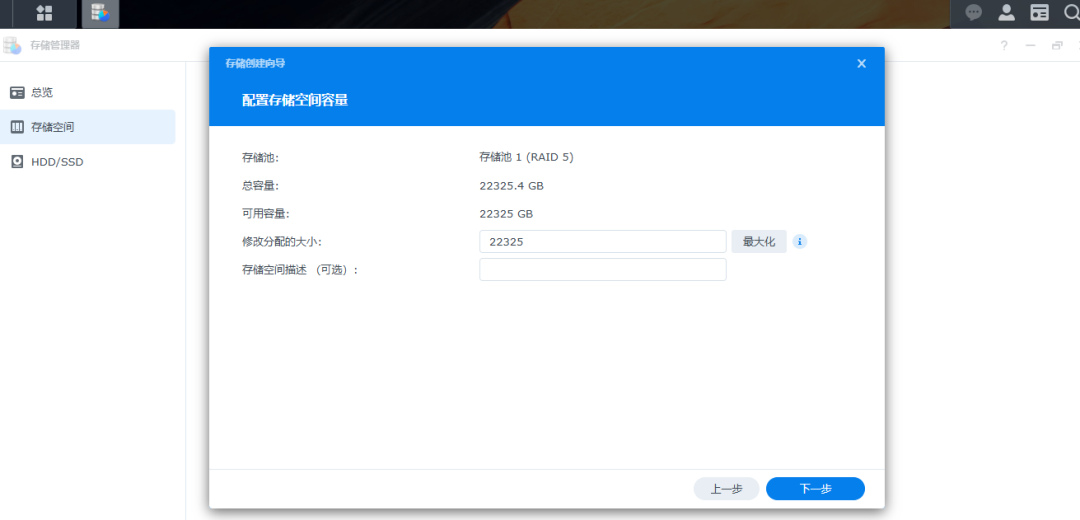This screenshot has width=1080, height=520.
Task: Focus the 存储空间描述 text field
Action: coord(602,269)
